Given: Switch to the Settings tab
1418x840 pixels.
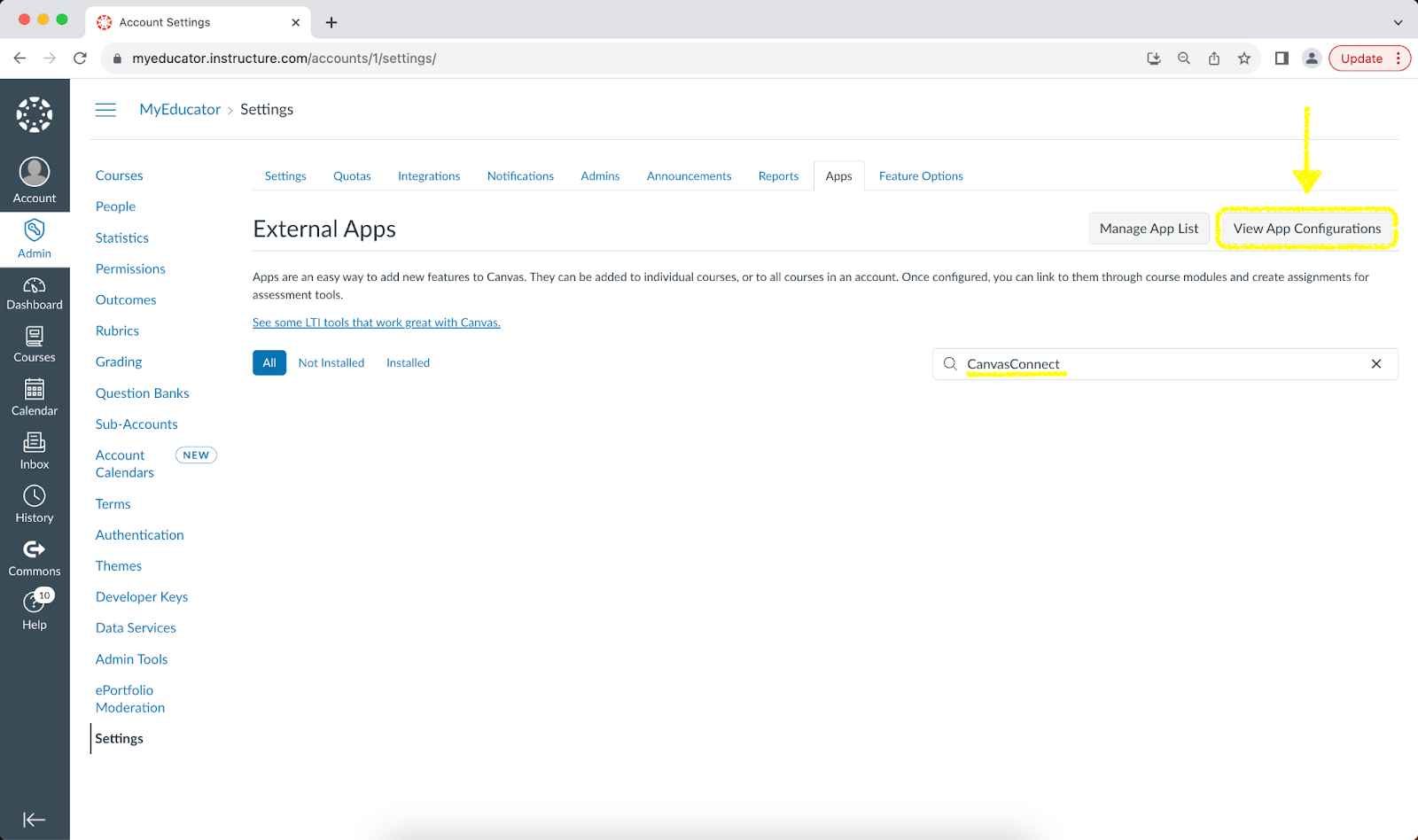Looking at the screenshot, I should (285, 176).
